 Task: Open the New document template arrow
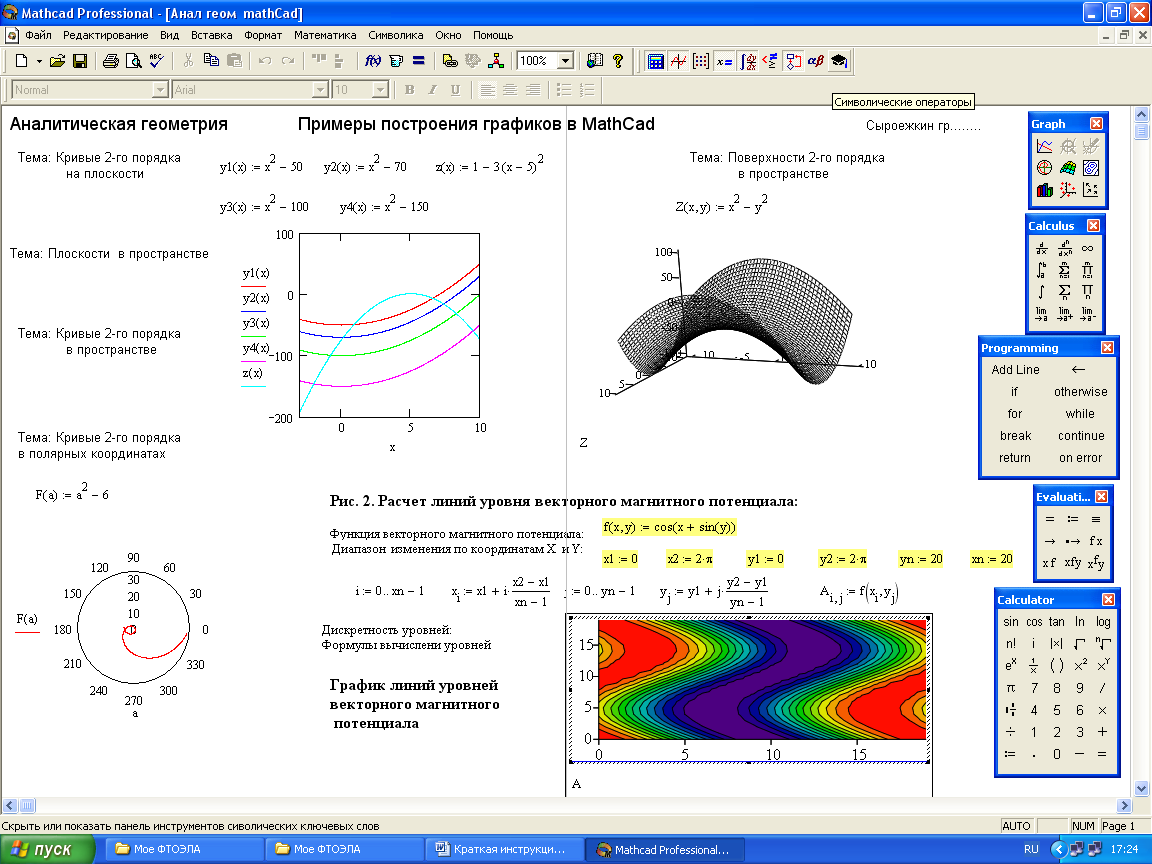point(39,61)
